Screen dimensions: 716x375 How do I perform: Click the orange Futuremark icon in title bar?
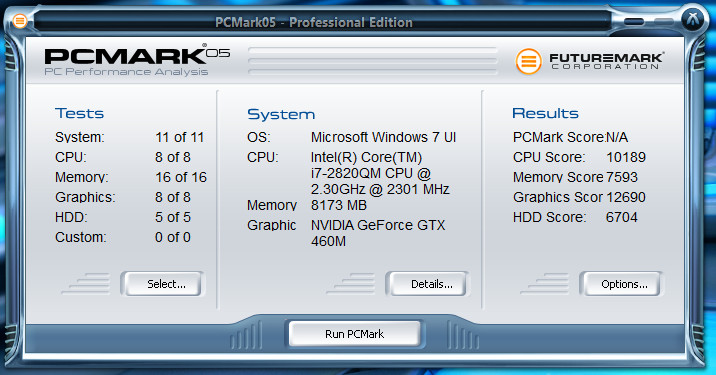[20, 21]
